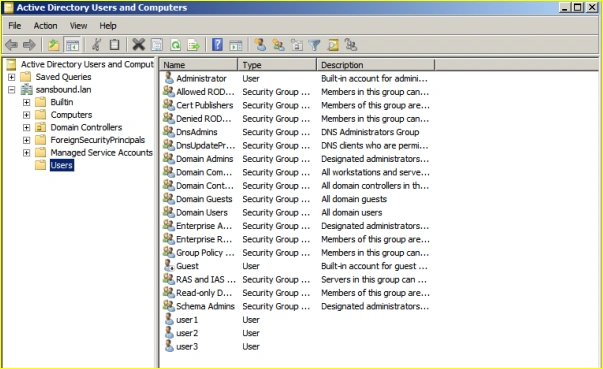Viewport: 603px width, 369px height.
Task: Select the Allowed ROD... group row
Action: pyautogui.click(x=296, y=91)
